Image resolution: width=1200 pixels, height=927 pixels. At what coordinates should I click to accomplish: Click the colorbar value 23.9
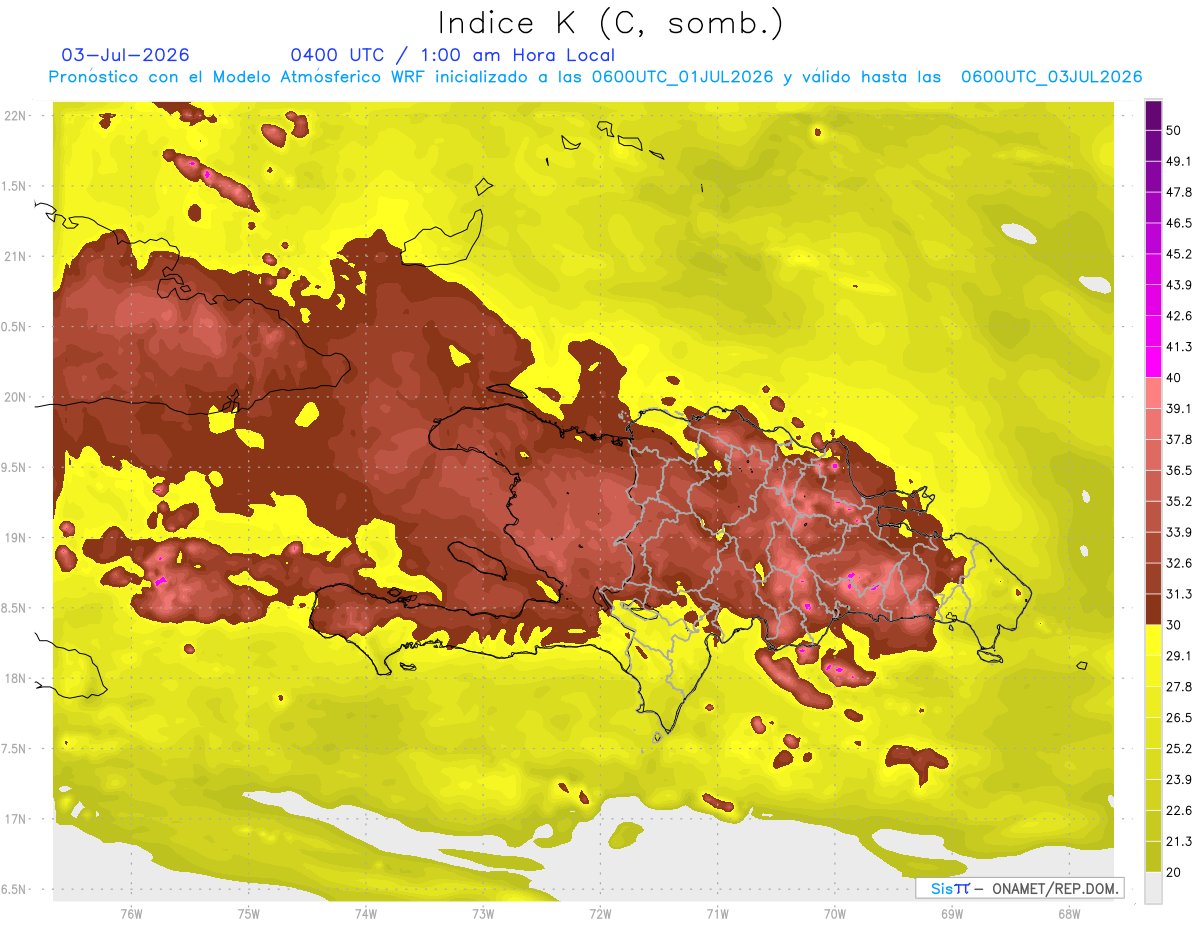pos(1179,780)
